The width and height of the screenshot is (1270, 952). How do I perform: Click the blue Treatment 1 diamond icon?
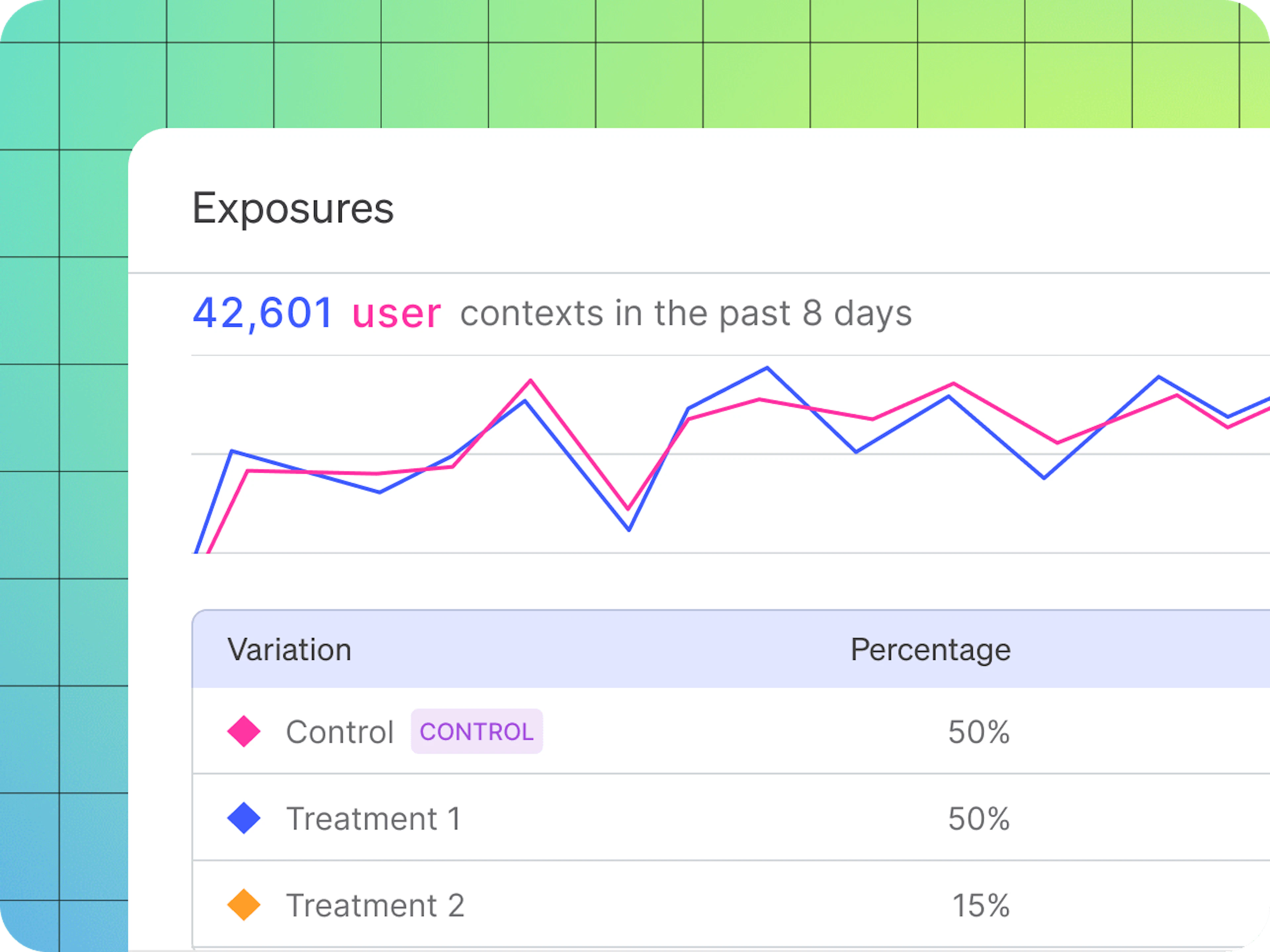[244, 818]
